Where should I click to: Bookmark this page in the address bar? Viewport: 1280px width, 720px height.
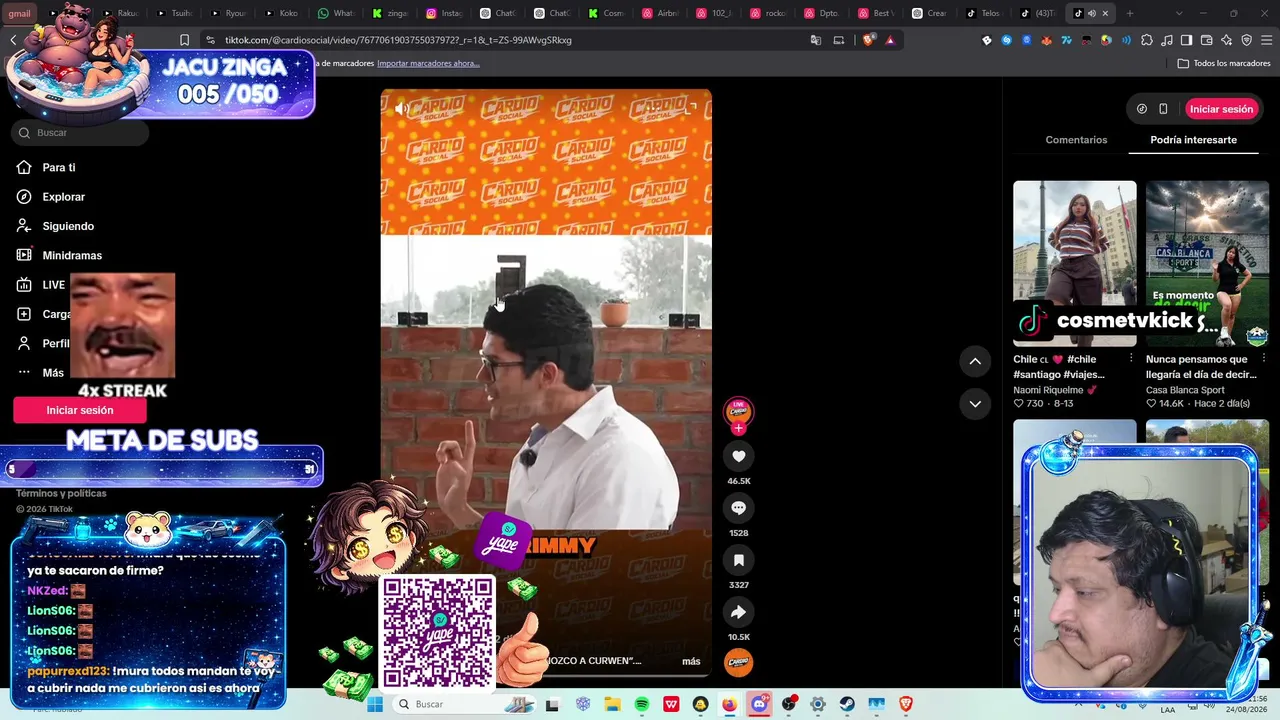pos(184,40)
